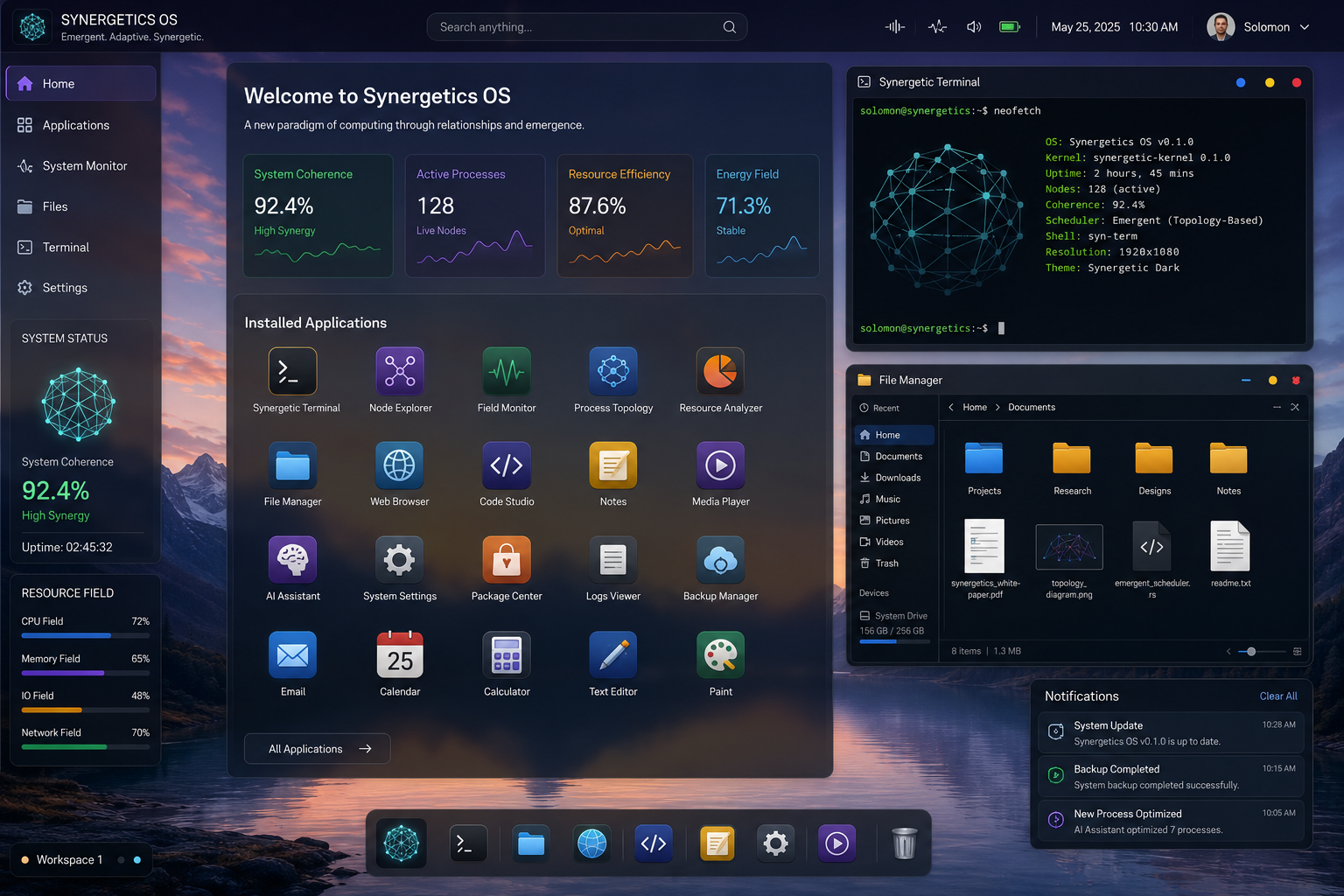
Task: Select the emergent_scheduler.rs file
Action: click(x=1151, y=547)
